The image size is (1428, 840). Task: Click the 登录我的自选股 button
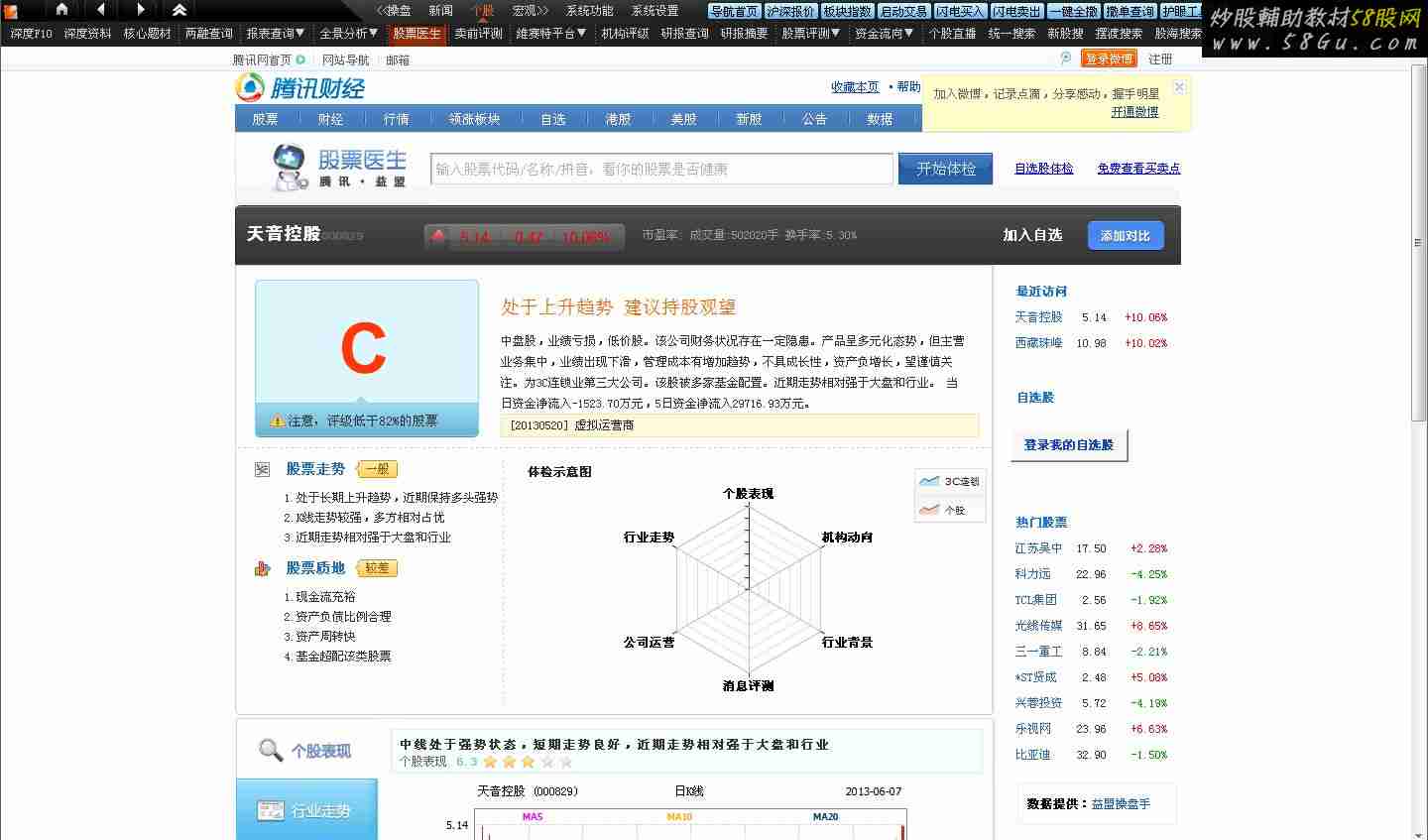[x=1069, y=445]
